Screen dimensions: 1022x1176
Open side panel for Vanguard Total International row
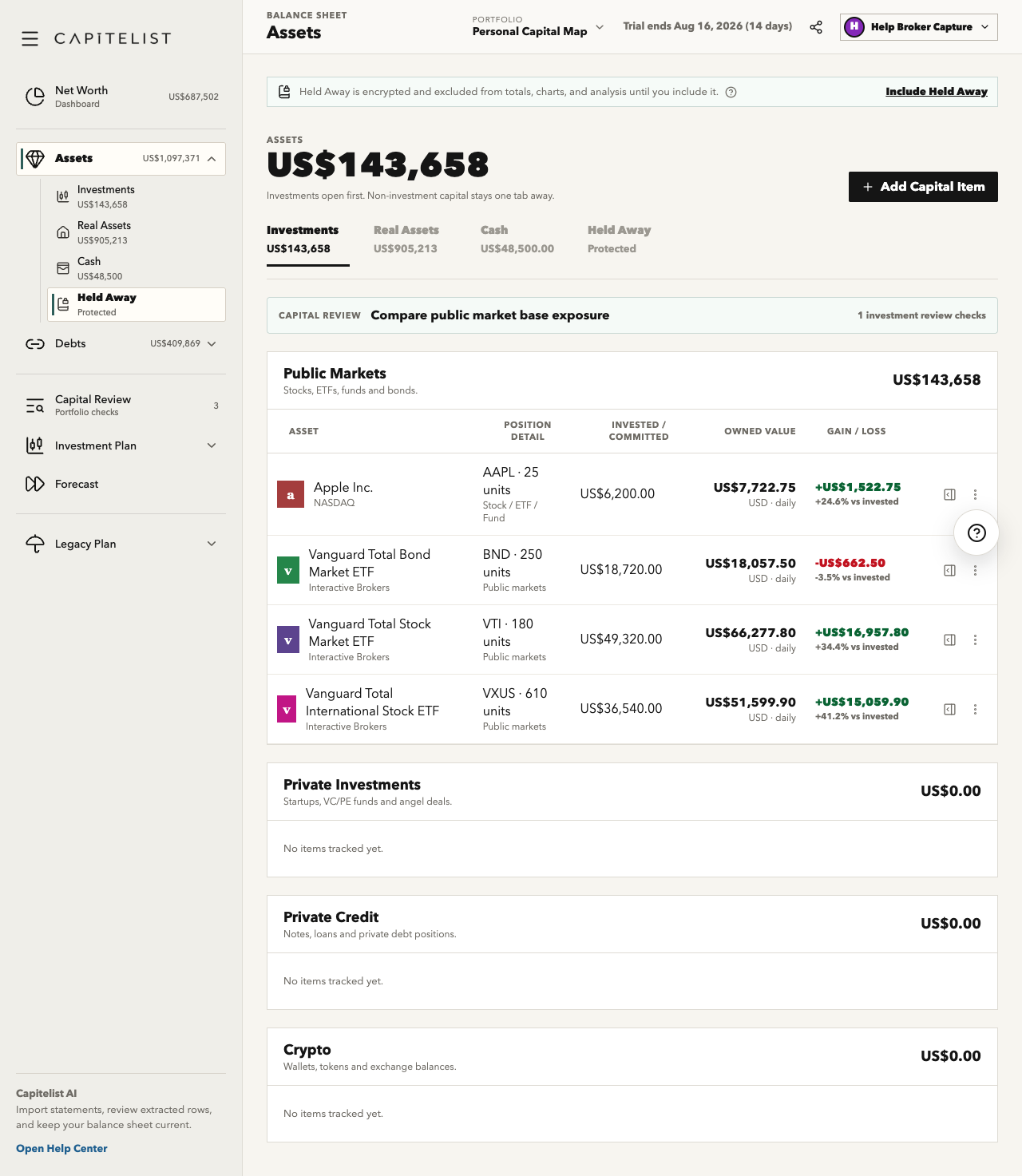click(949, 709)
